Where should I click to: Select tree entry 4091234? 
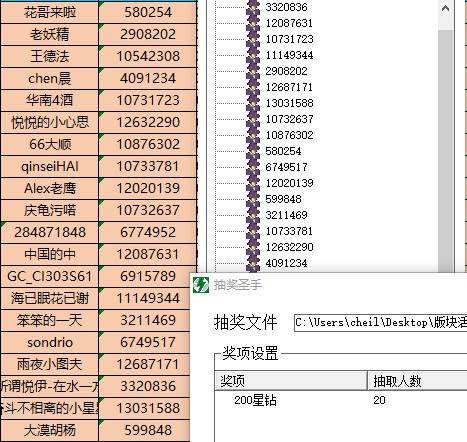tap(286, 263)
